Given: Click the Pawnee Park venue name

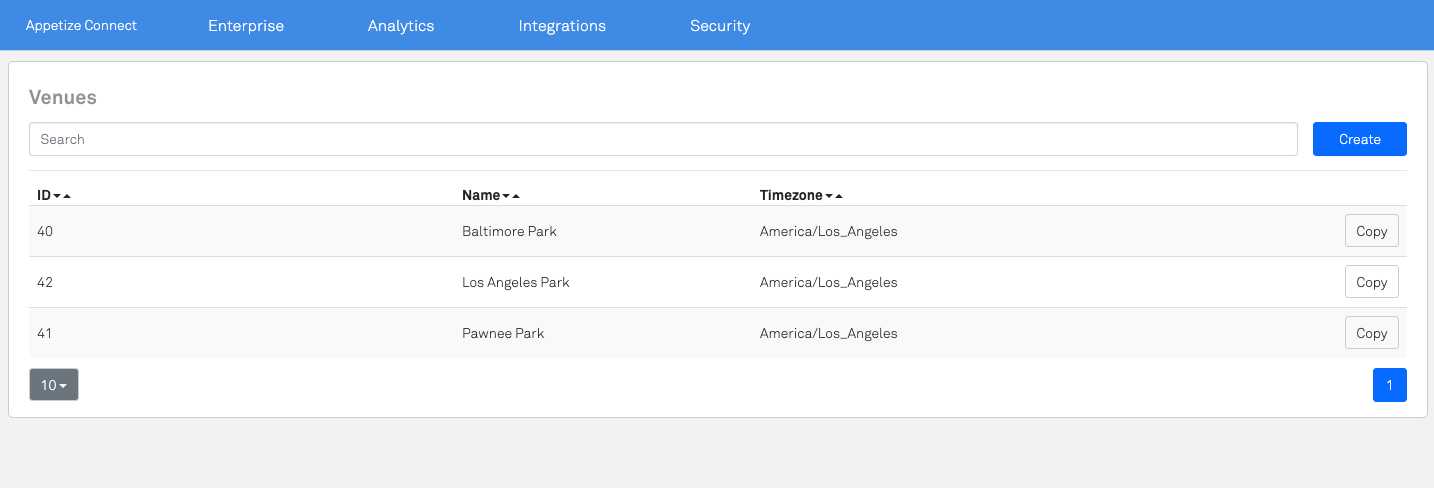Looking at the screenshot, I should pyautogui.click(x=503, y=333).
